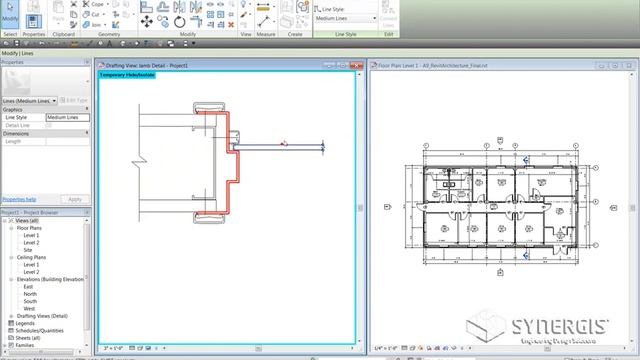Screen dimensions: 640x360
Task: Click the Apply button in Properties
Action: coord(75,199)
